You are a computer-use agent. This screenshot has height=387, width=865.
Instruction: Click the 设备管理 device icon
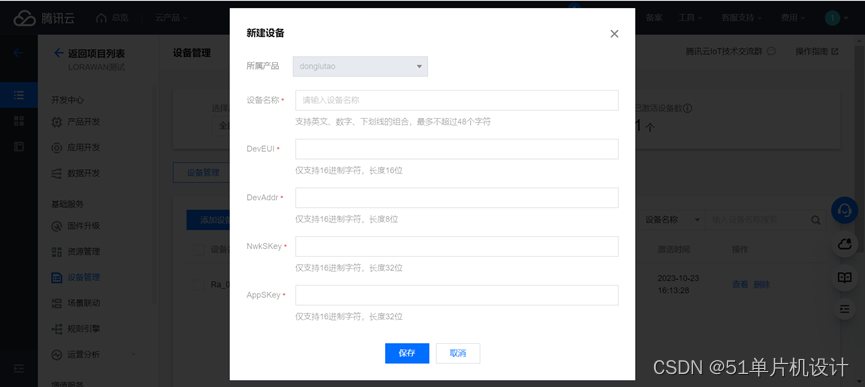(x=56, y=277)
